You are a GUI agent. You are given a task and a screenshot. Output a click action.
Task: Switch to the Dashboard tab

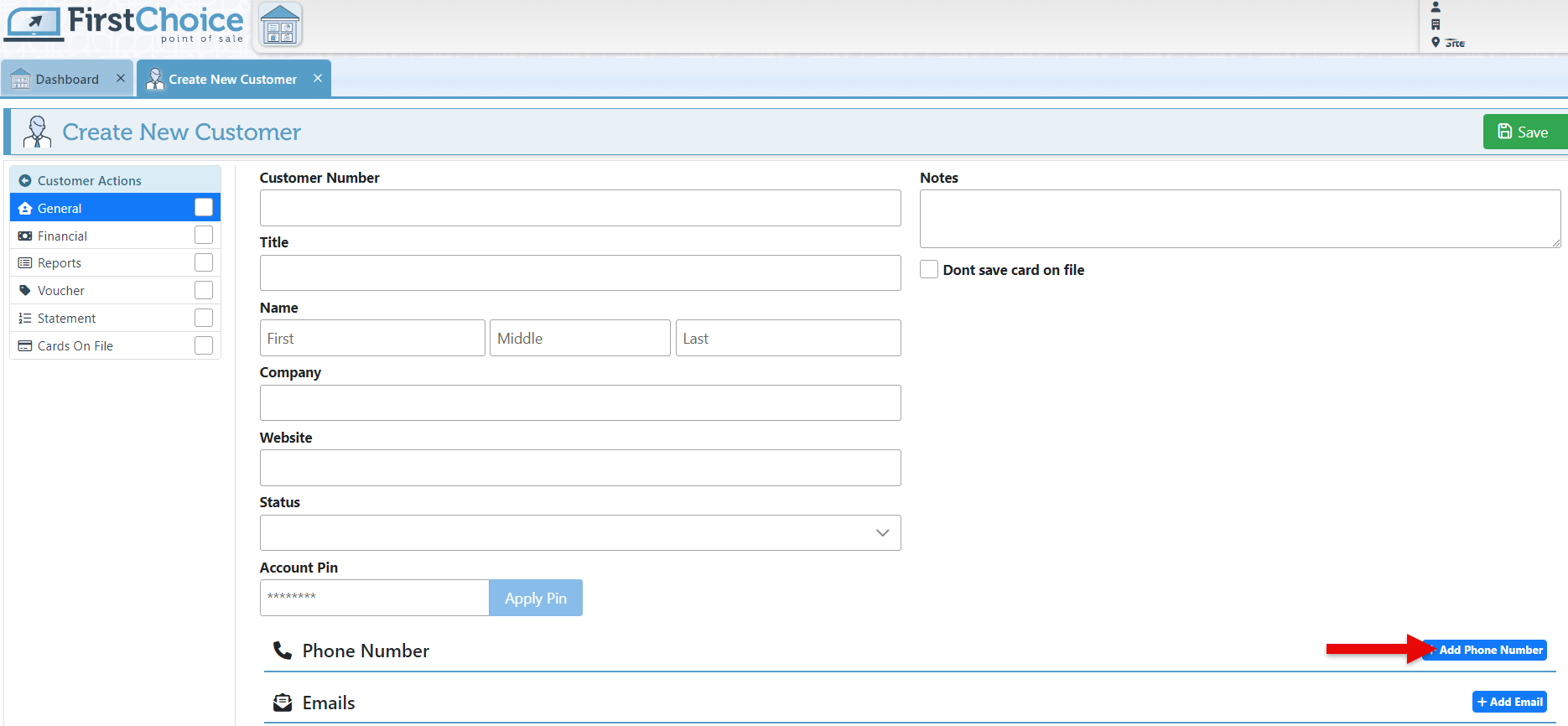click(66, 79)
